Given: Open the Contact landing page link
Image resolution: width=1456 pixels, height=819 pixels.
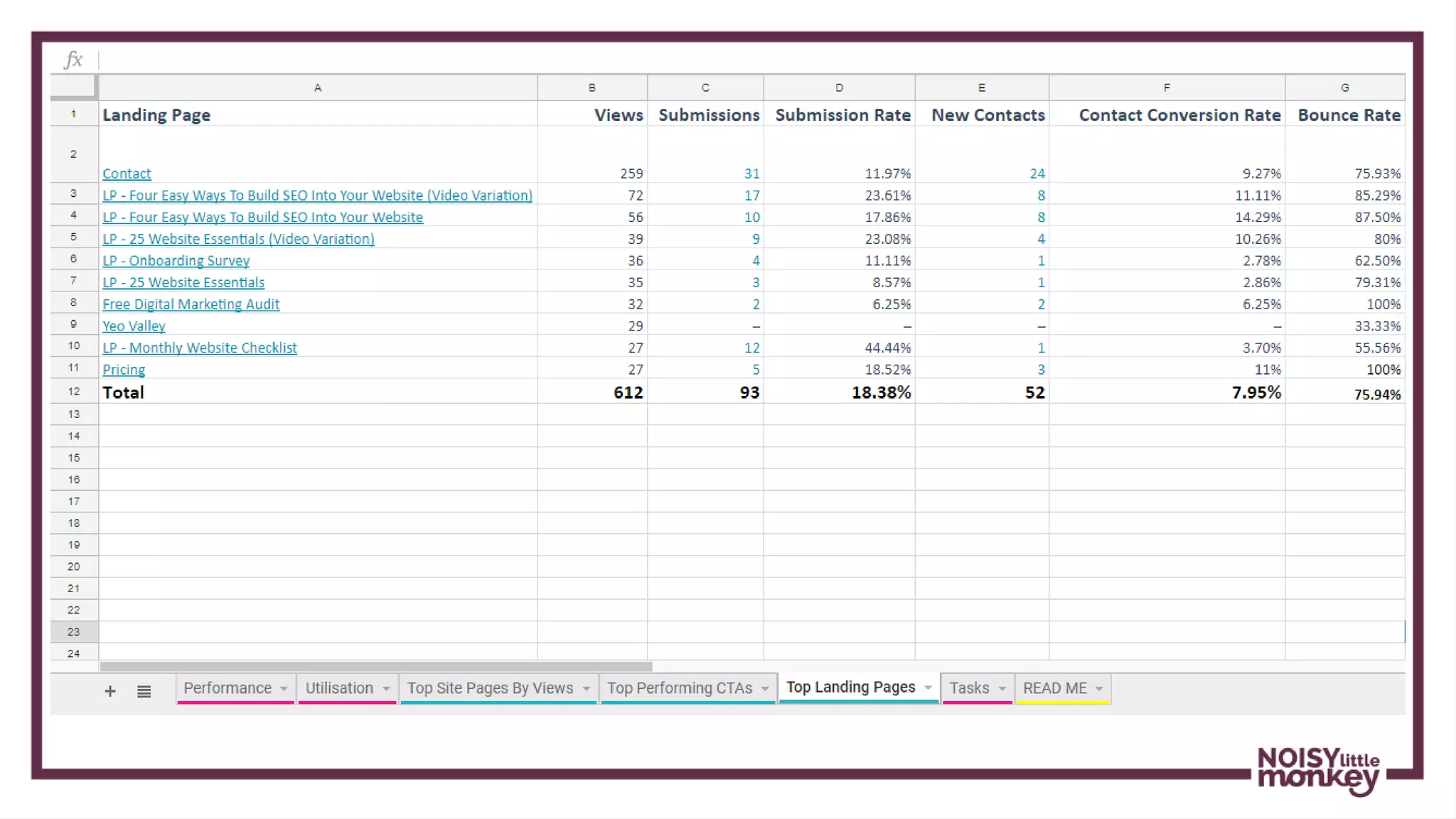Looking at the screenshot, I should coord(127,173).
